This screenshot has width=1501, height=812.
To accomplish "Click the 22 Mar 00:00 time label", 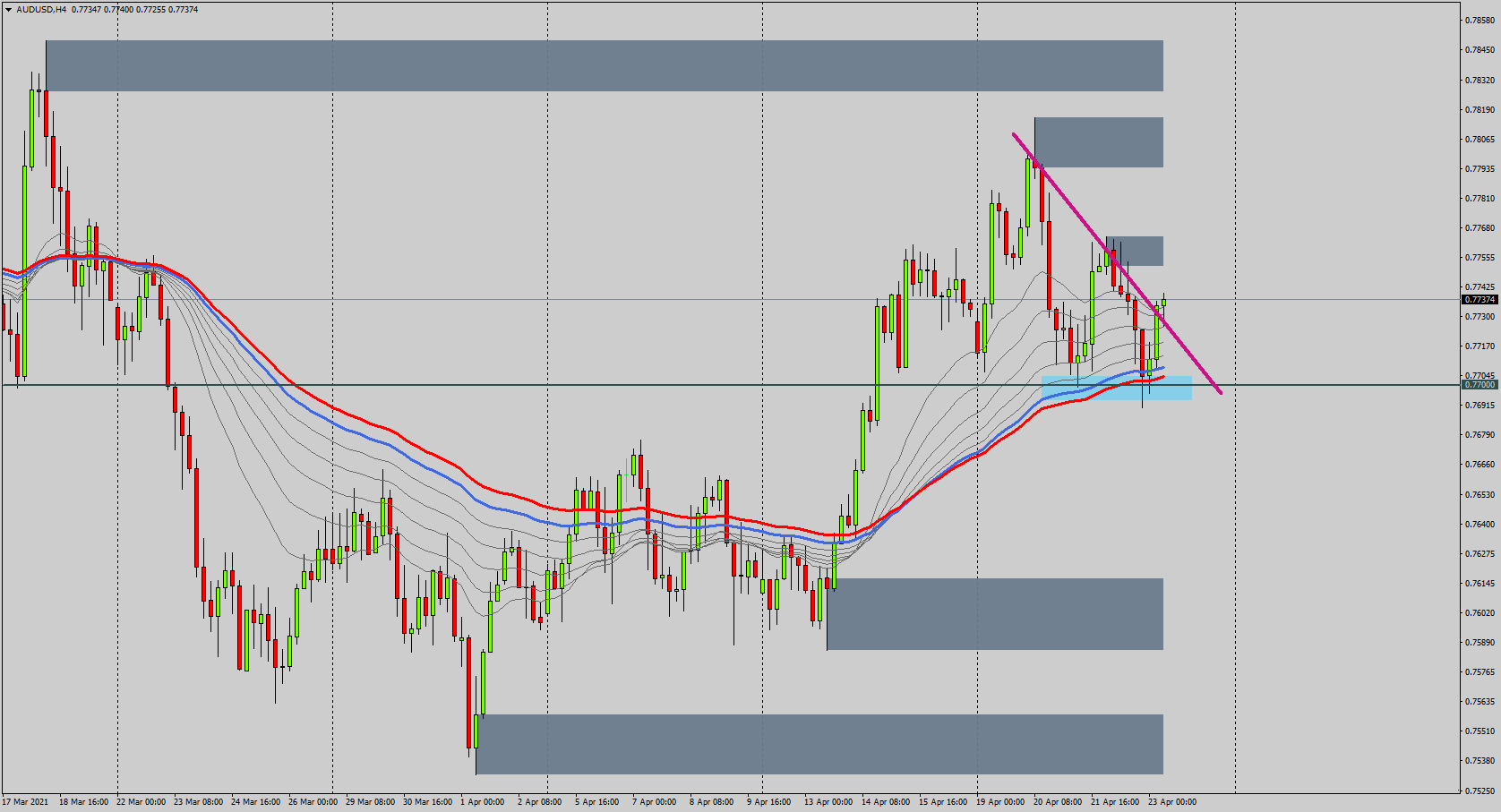I will (141, 802).
